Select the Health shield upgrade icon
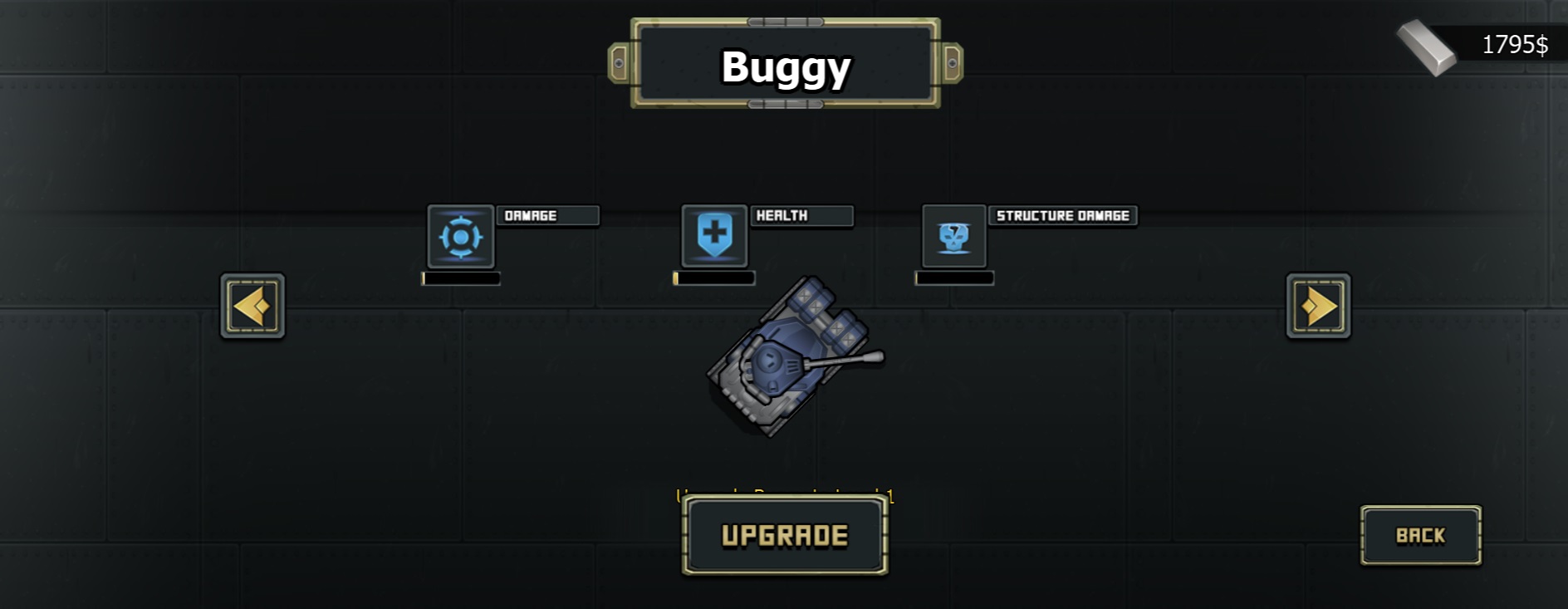 [714, 237]
